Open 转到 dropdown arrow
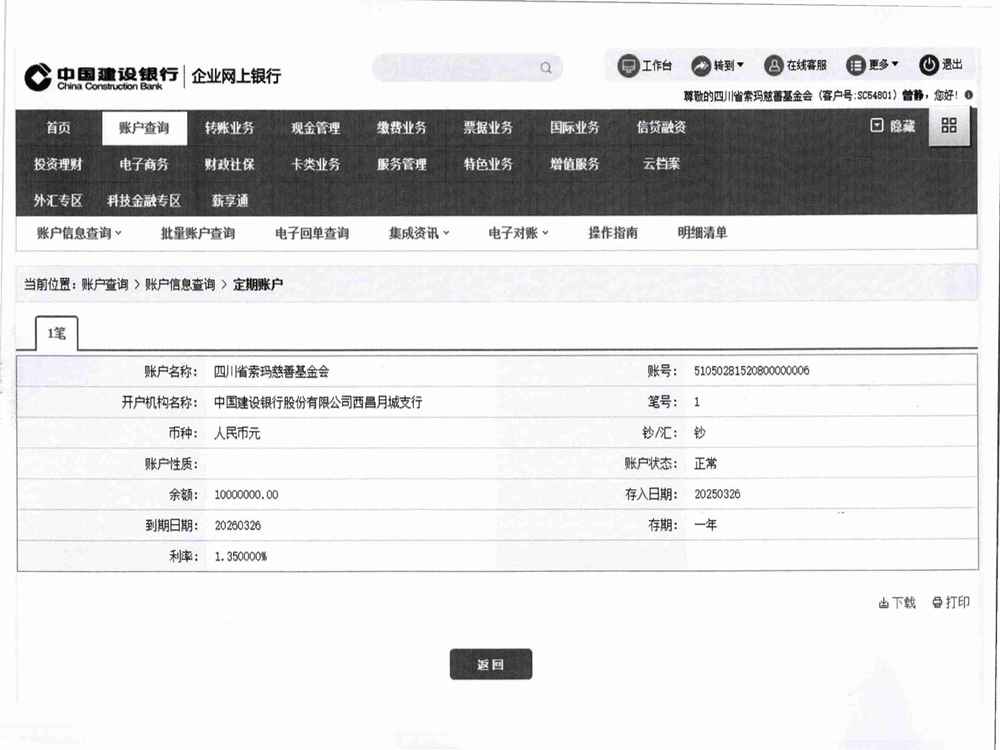 click(740, 65)
